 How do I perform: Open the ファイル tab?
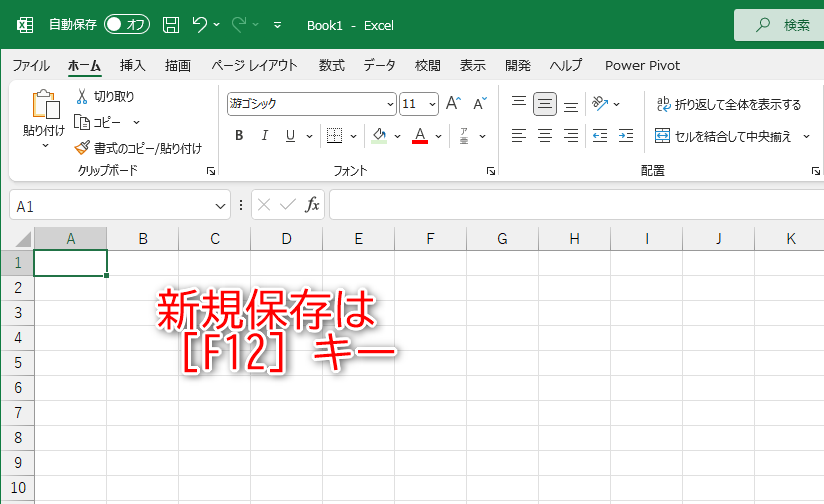(x=31, y=65)
